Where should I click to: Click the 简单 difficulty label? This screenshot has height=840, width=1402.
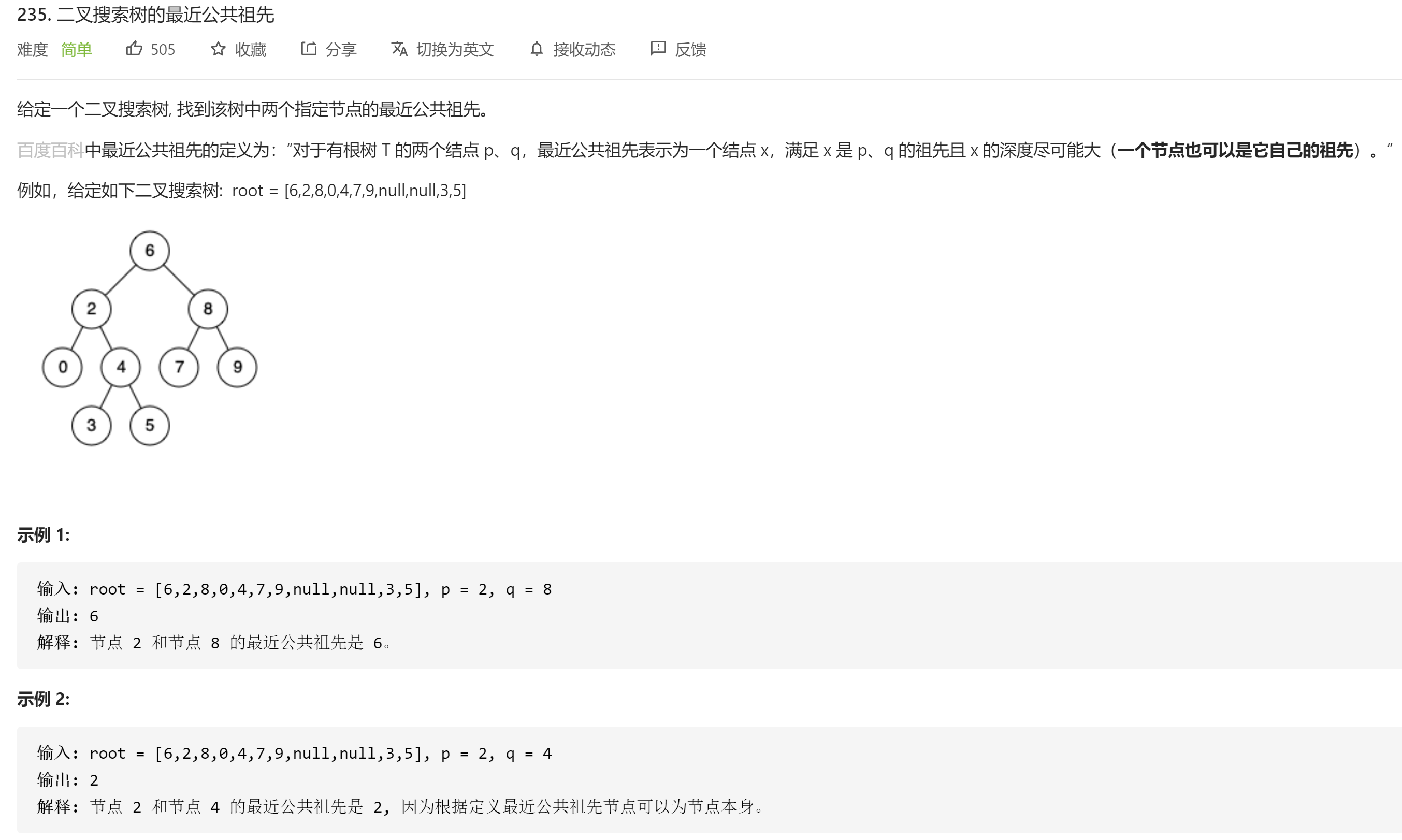[x=77, y=50]
